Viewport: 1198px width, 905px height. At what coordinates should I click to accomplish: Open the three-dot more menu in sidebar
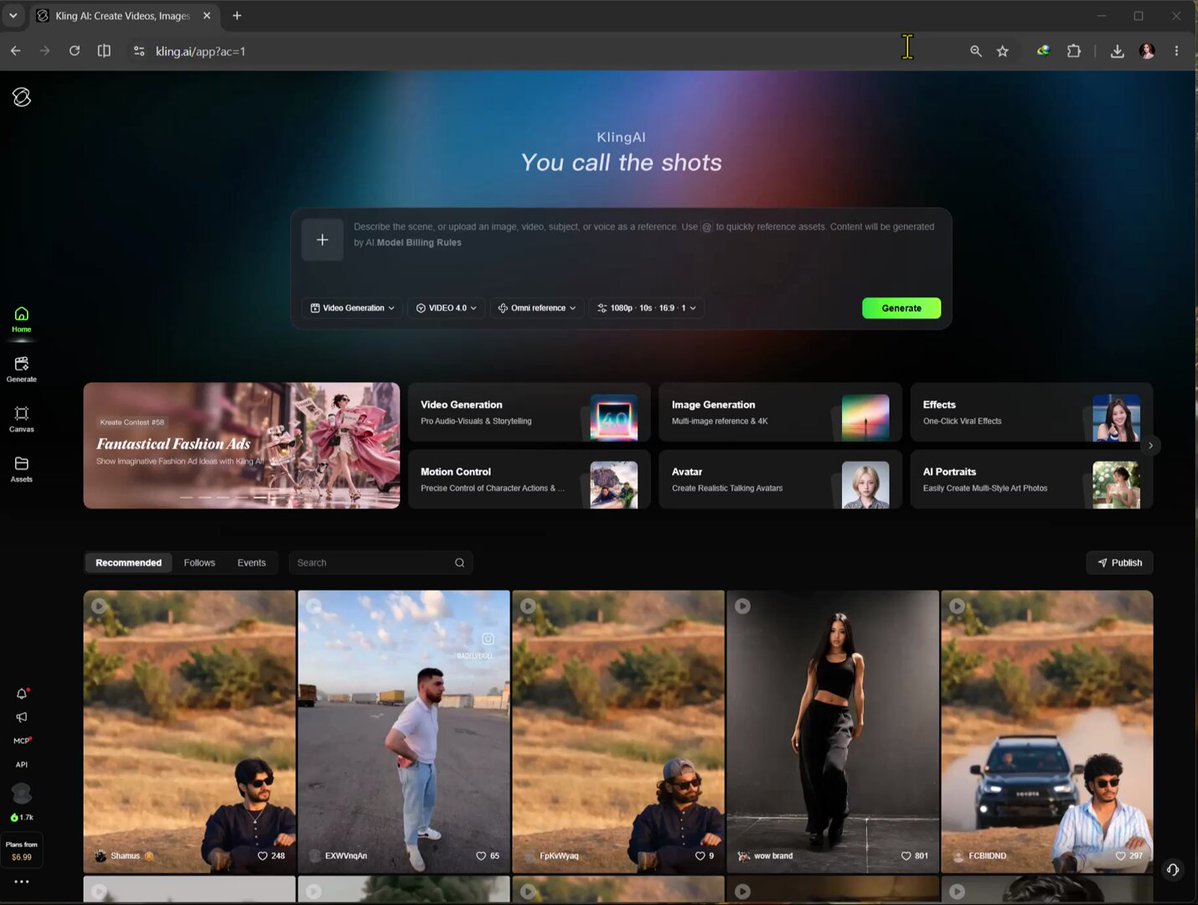point(21,881)
